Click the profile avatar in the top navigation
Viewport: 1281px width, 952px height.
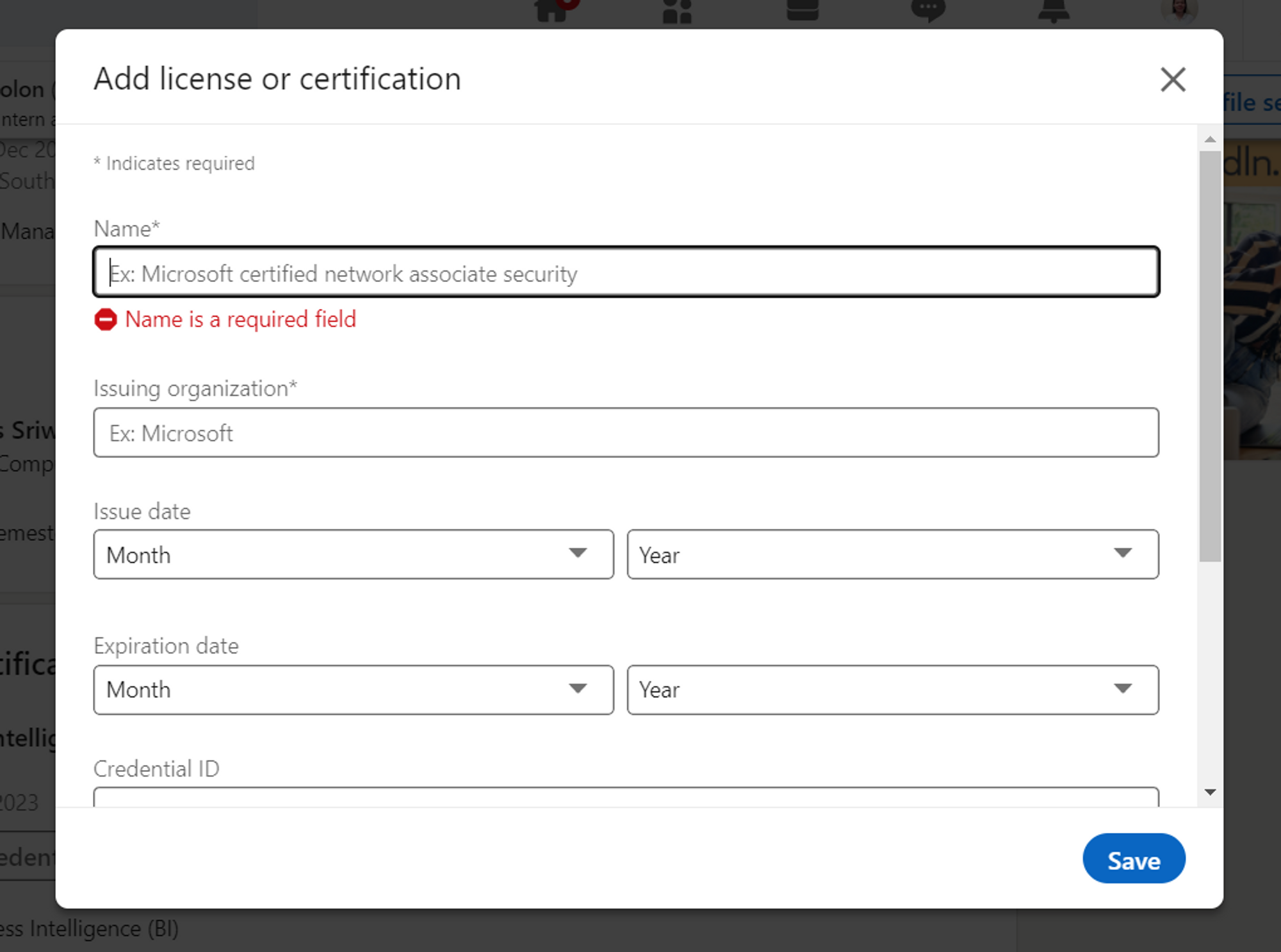[1179, 10]
